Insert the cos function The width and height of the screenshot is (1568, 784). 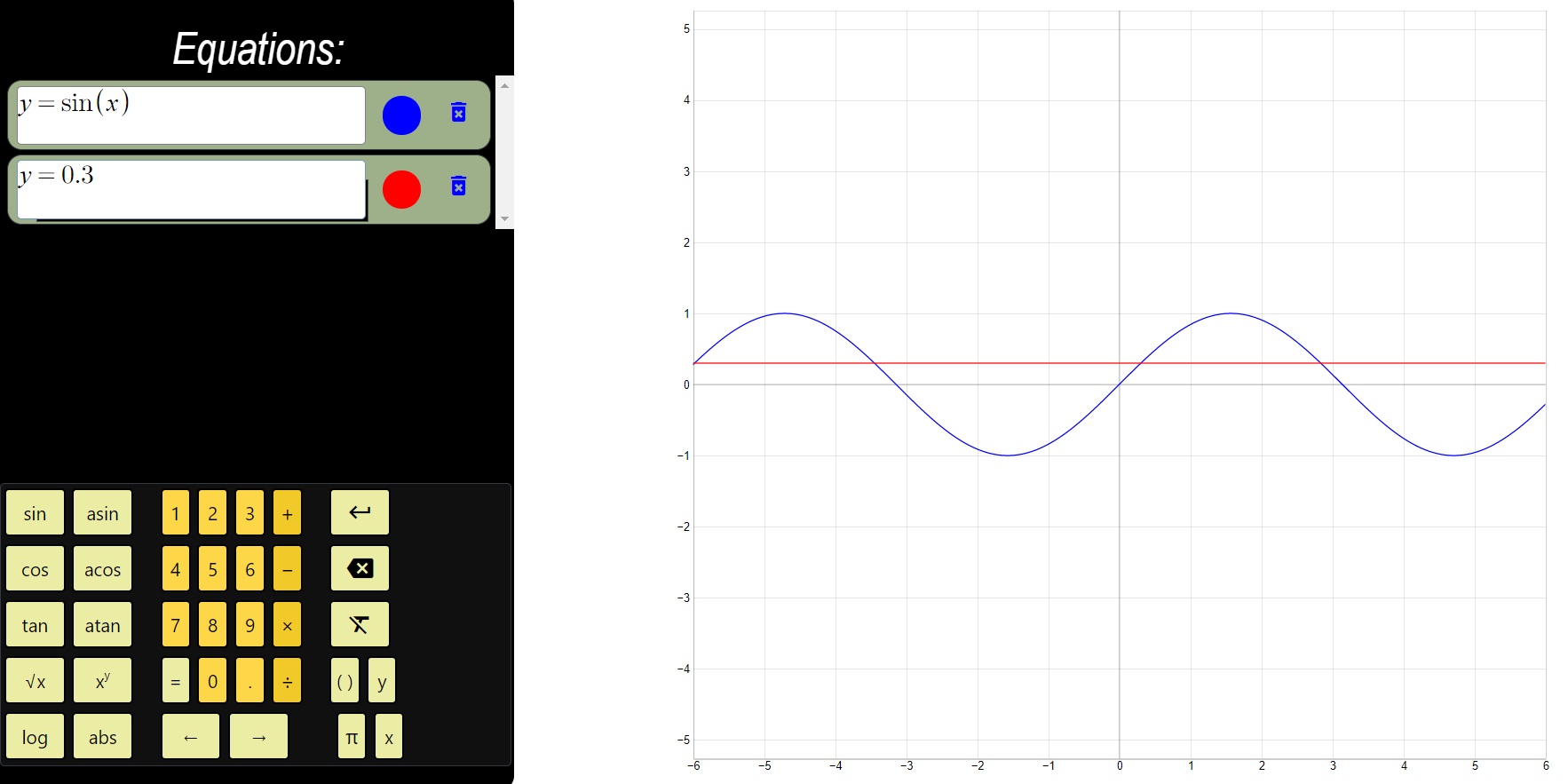click(35, 569)
